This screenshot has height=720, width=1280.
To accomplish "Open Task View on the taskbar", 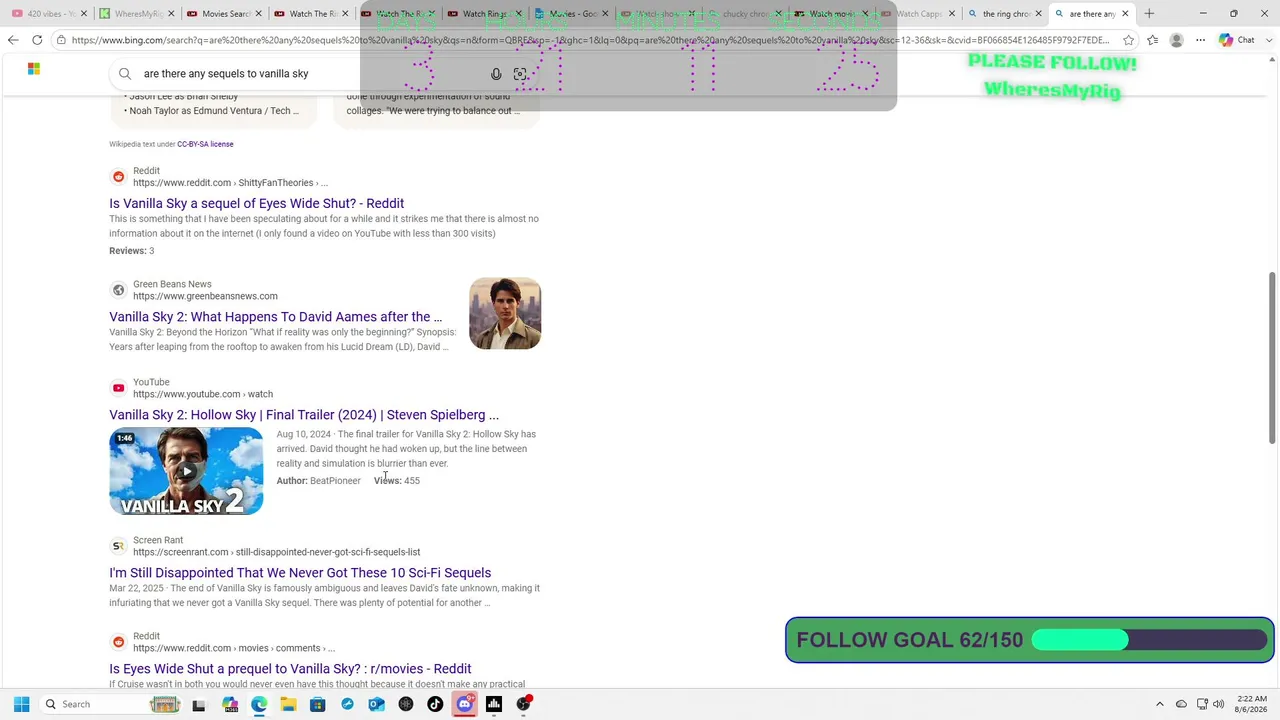I will coord(199,704).
